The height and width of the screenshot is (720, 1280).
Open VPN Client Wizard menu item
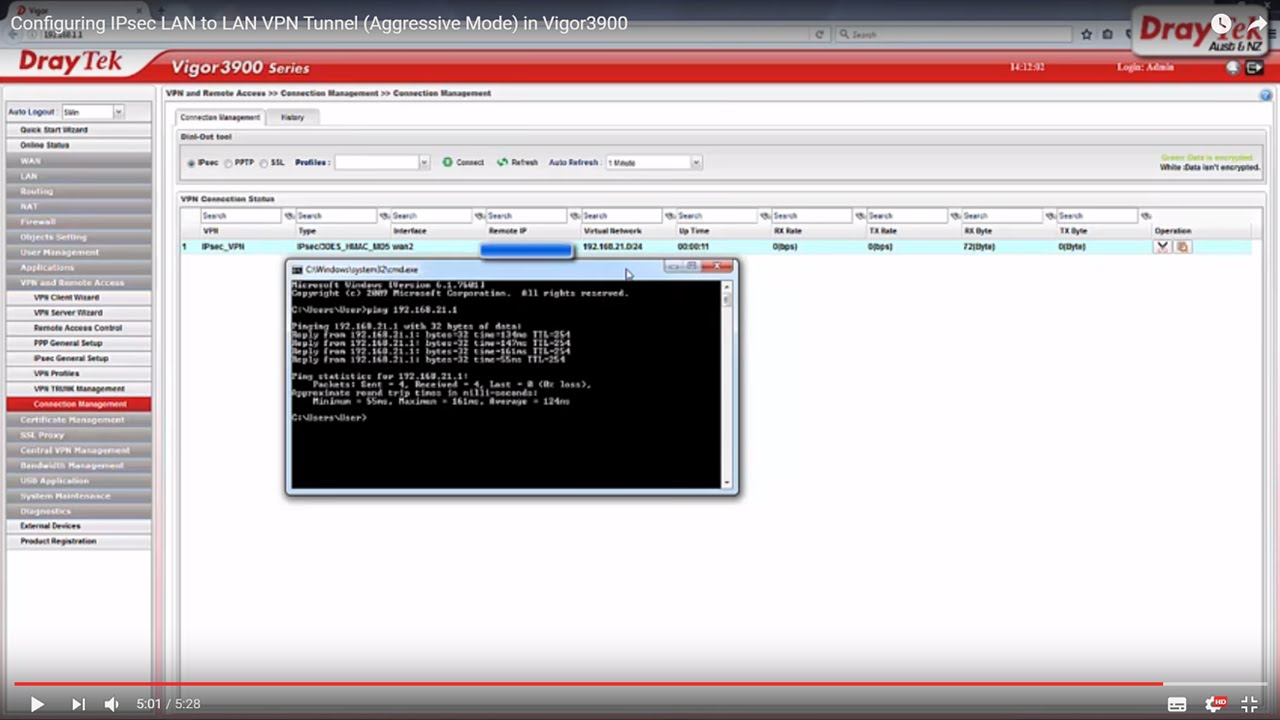click(x=79, y=297)
